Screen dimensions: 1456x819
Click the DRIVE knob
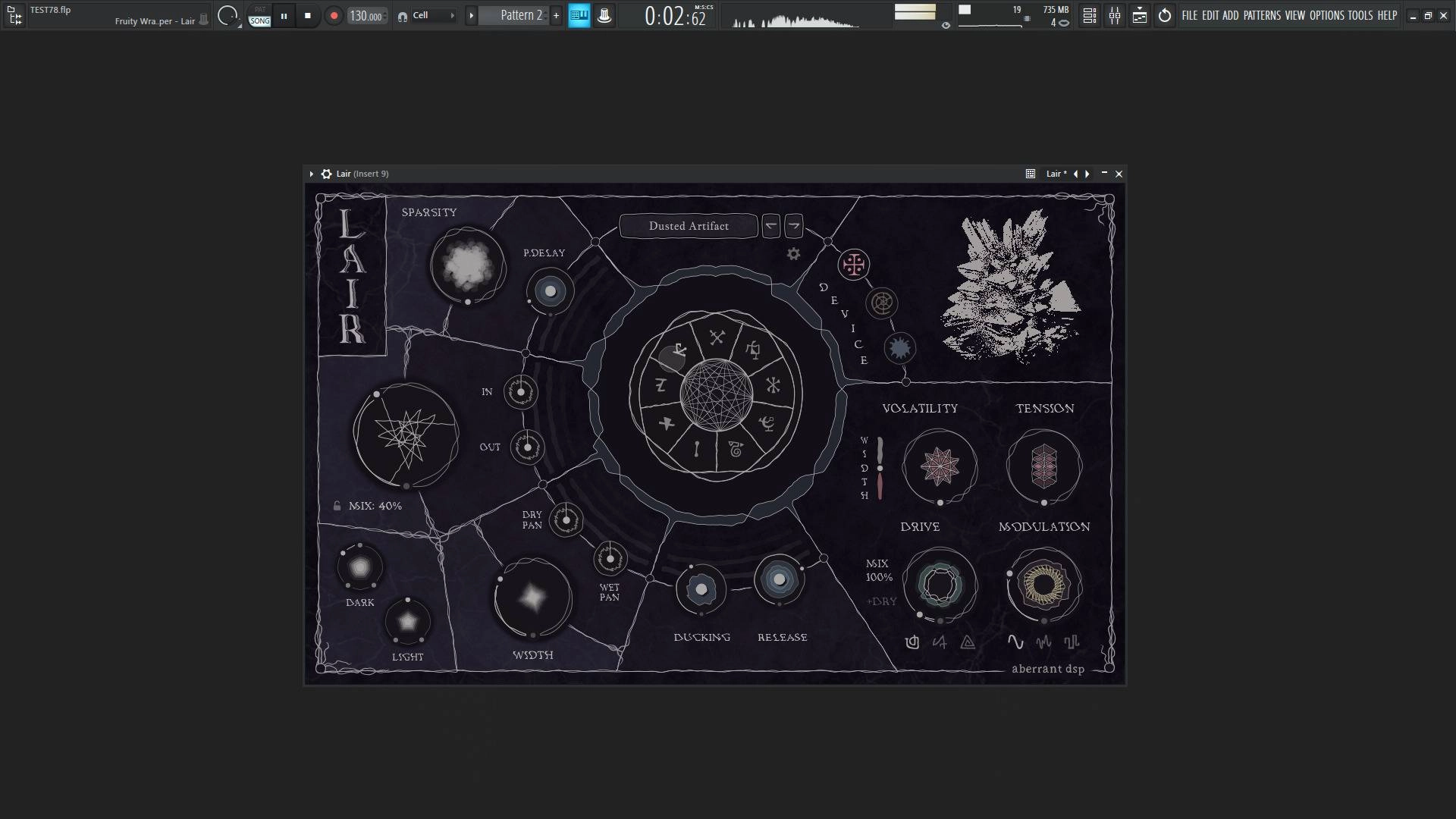point(940,585)
